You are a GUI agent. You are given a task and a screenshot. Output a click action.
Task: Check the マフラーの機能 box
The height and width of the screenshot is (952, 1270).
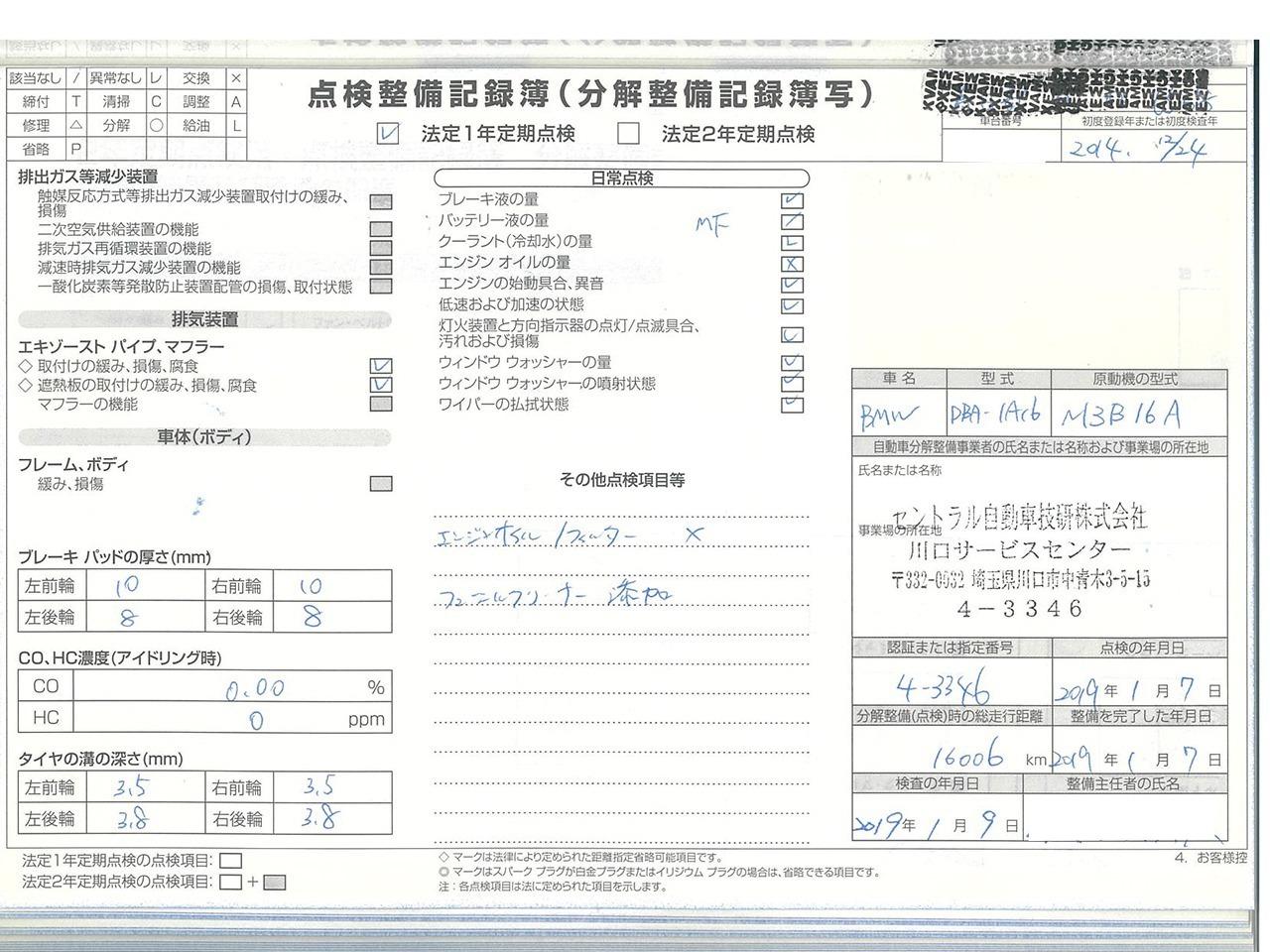(381, 404)
